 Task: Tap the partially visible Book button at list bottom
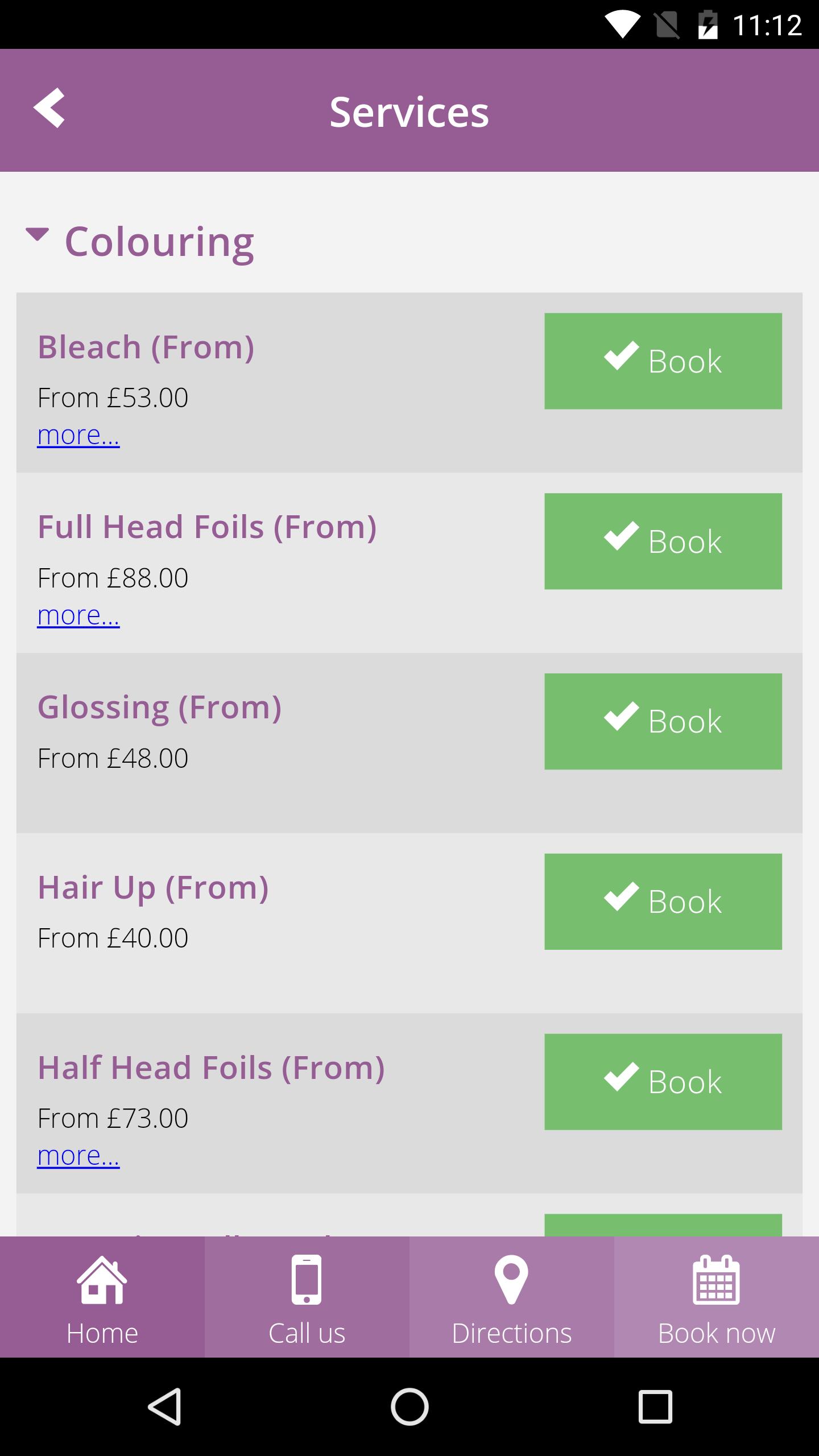coord(663,1225)
